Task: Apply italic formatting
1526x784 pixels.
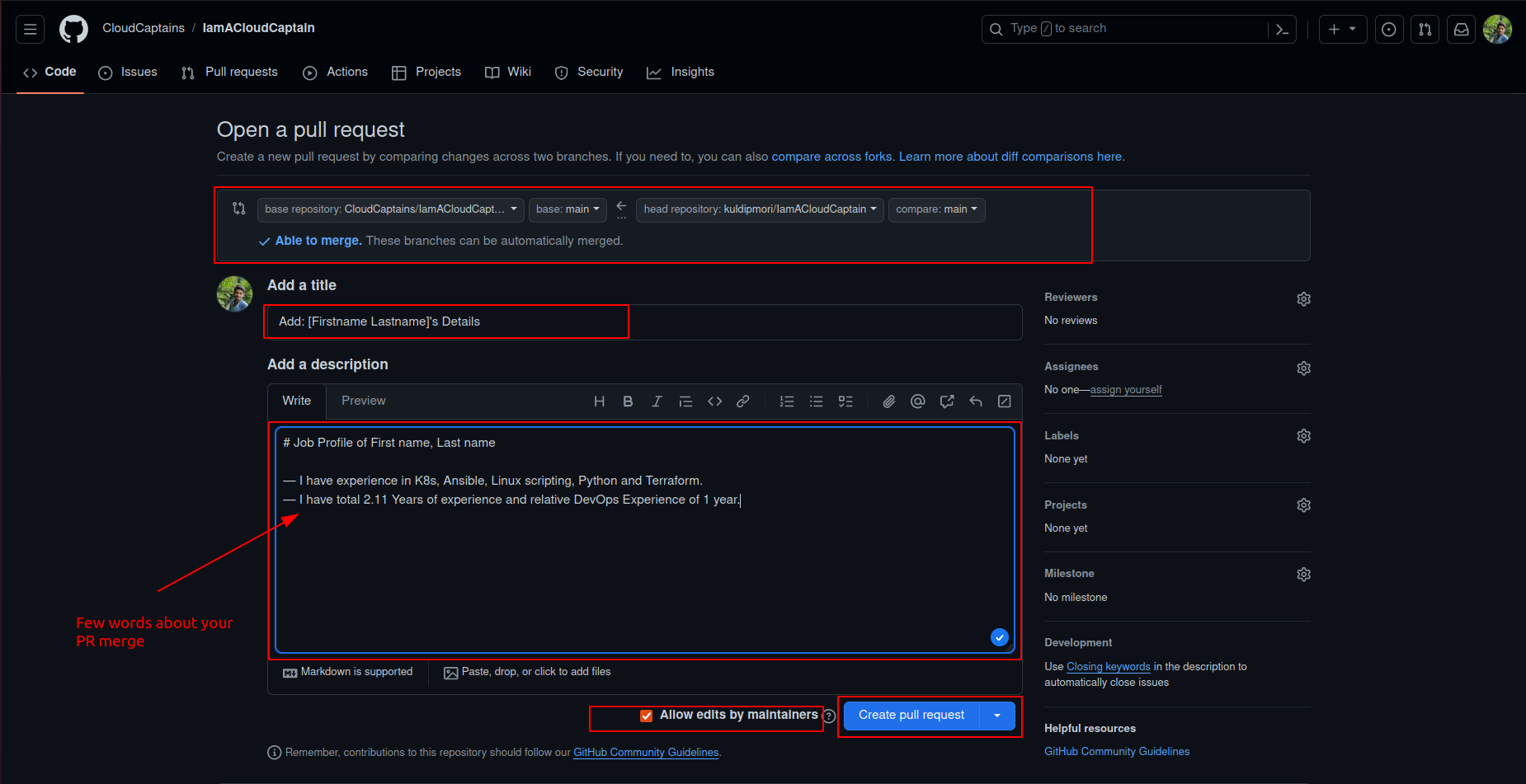Action: (657, 401)
